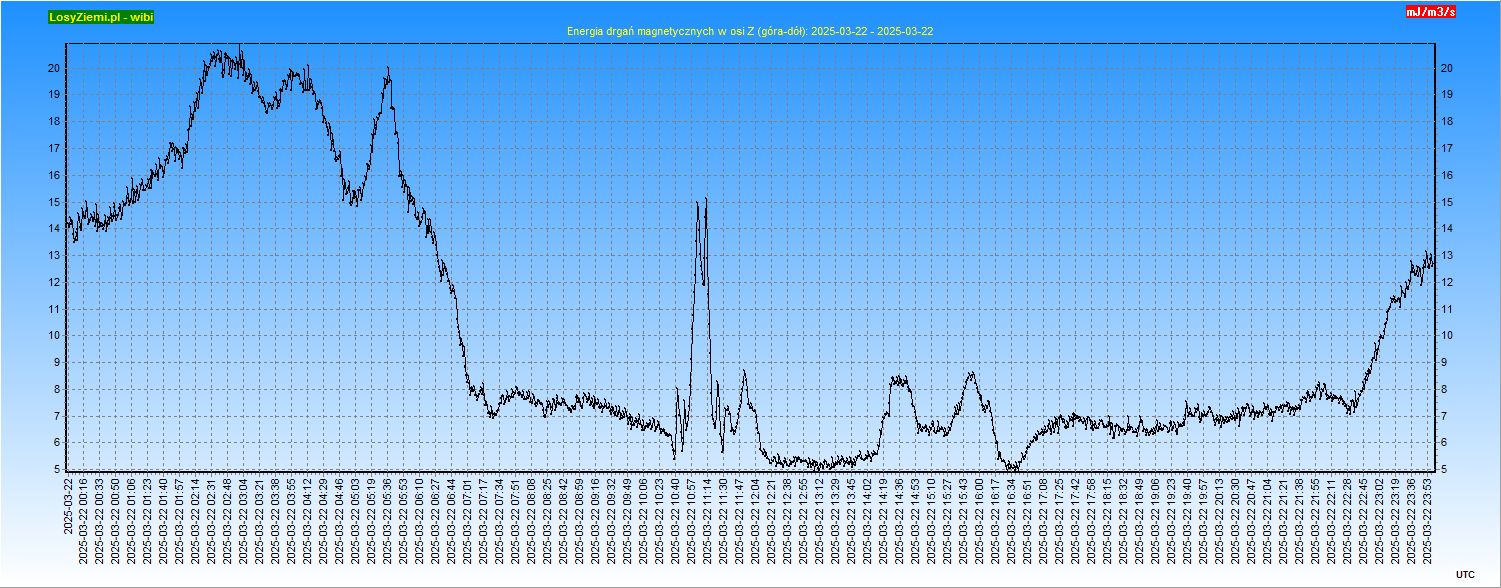Click the 2025-03-22 23:53 time label
The height and width of the screenshot is (588, 1501).
coord(1428,519)
